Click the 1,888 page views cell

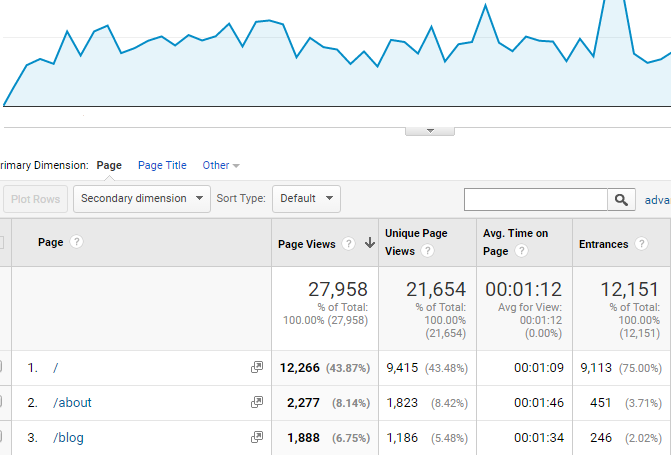pyautogui.click(x=303, y=438)
